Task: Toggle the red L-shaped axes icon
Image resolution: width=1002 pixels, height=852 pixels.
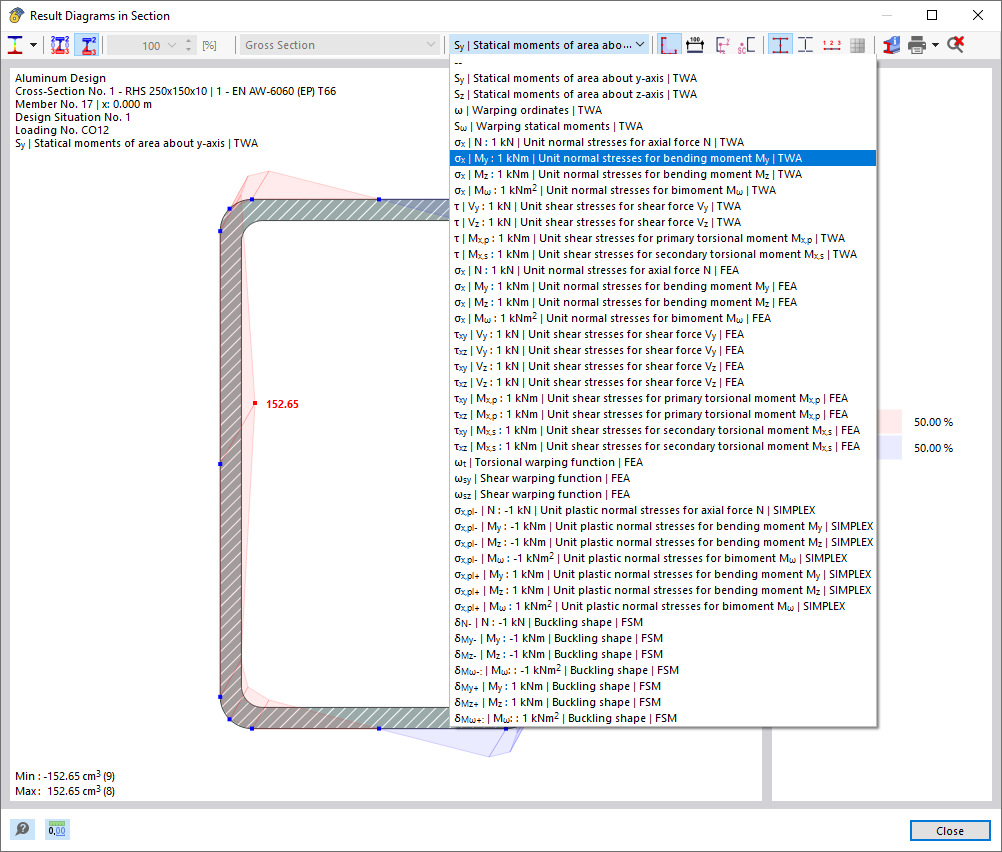Action: (x=669, y=45)
